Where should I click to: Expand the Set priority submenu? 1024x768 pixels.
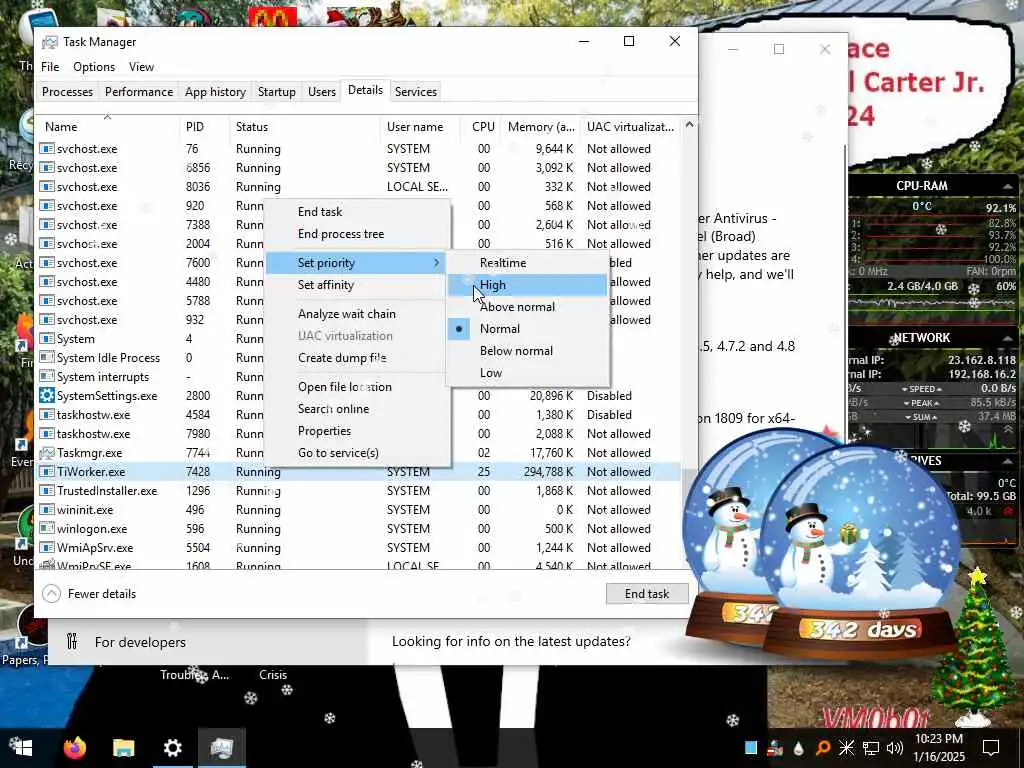click(x=357, y=263)
